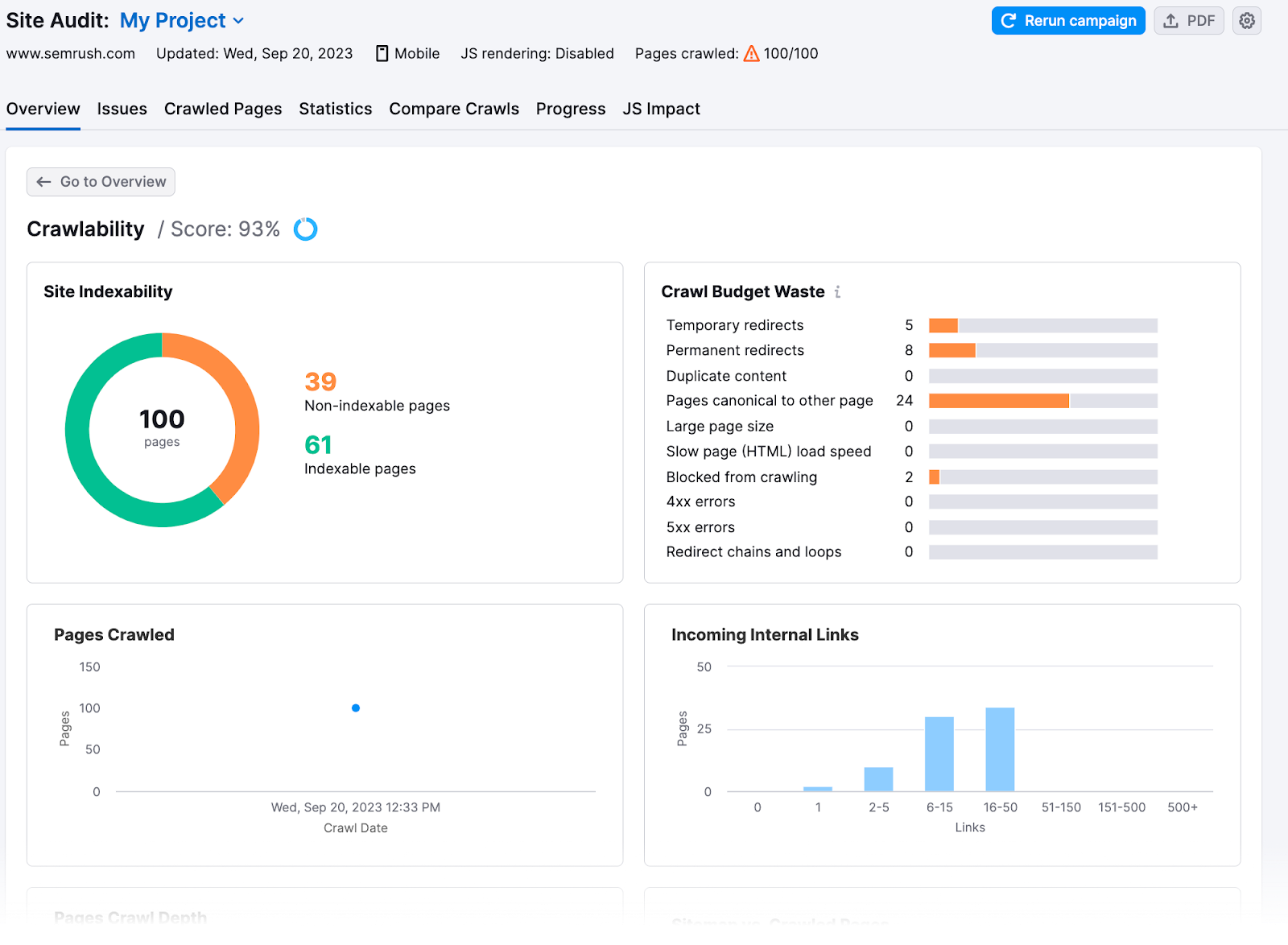This screenshot has width=1288, height=945.
Task: Click the data point in Pages Crawled chart
Action: click(x=356, y=708)
